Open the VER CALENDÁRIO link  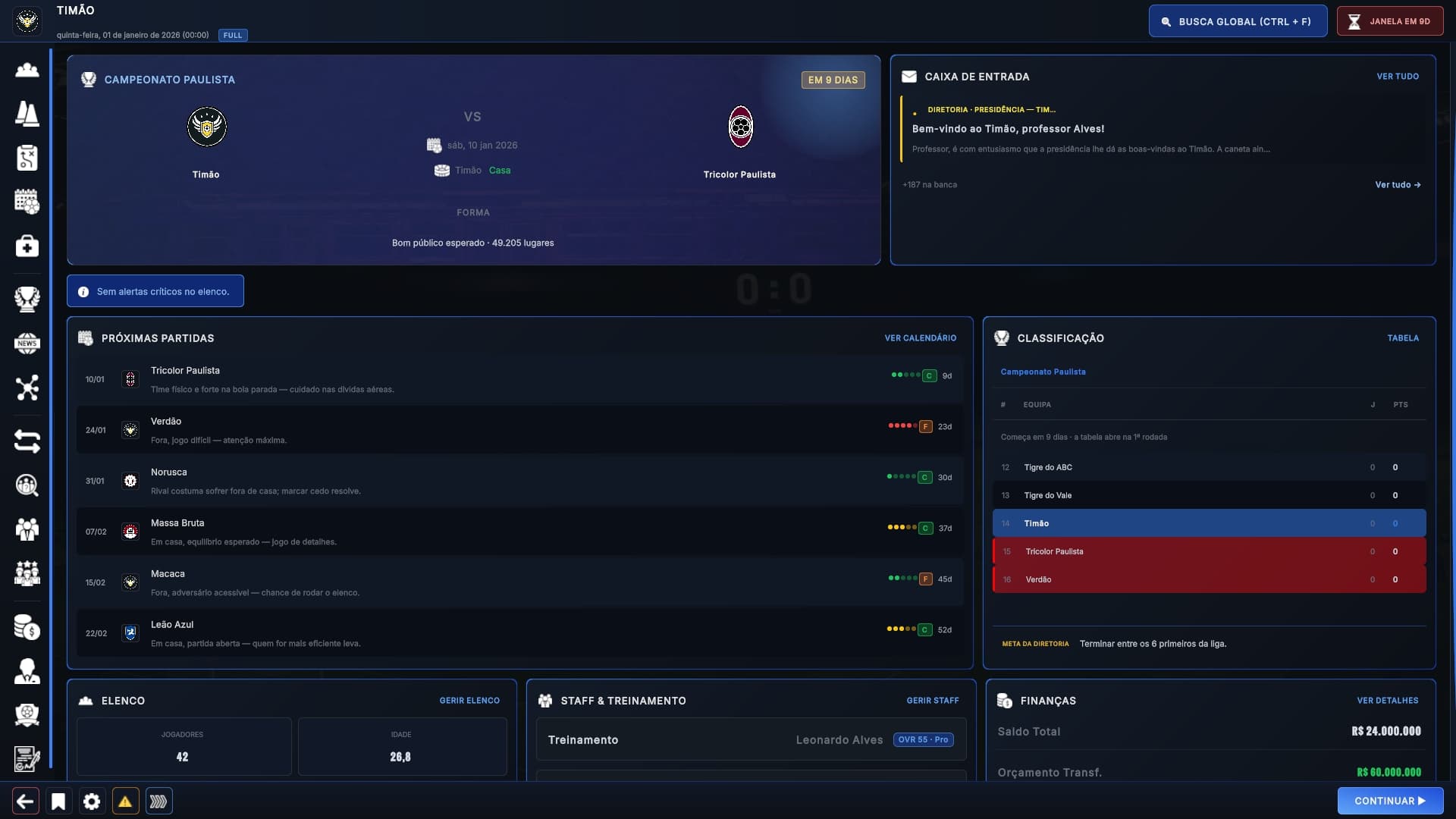(x=920, y=338)
